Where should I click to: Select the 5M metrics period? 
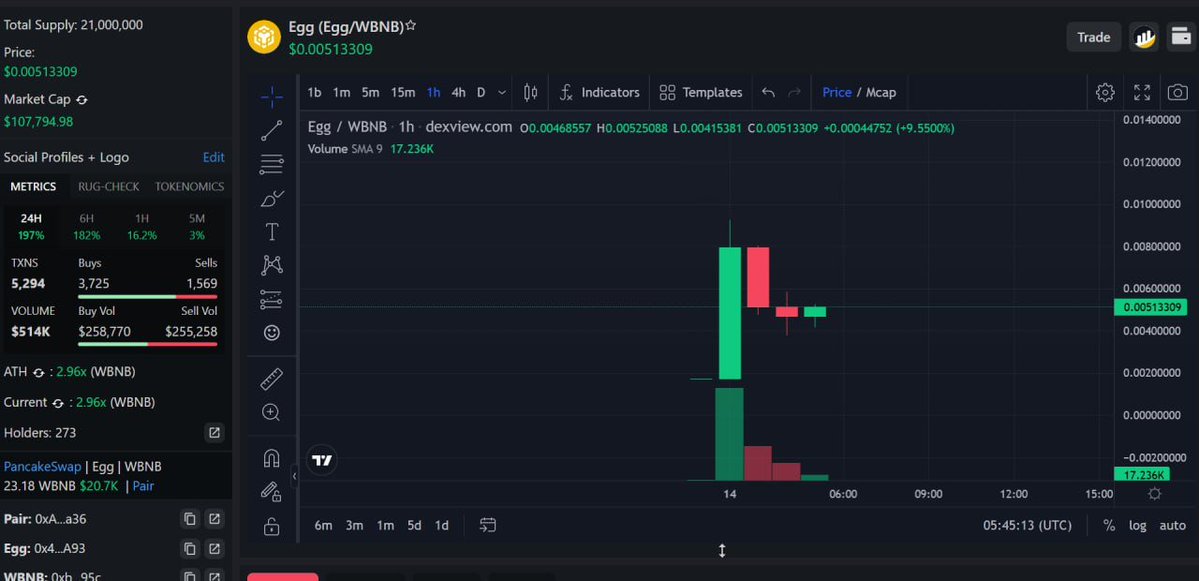197,226
